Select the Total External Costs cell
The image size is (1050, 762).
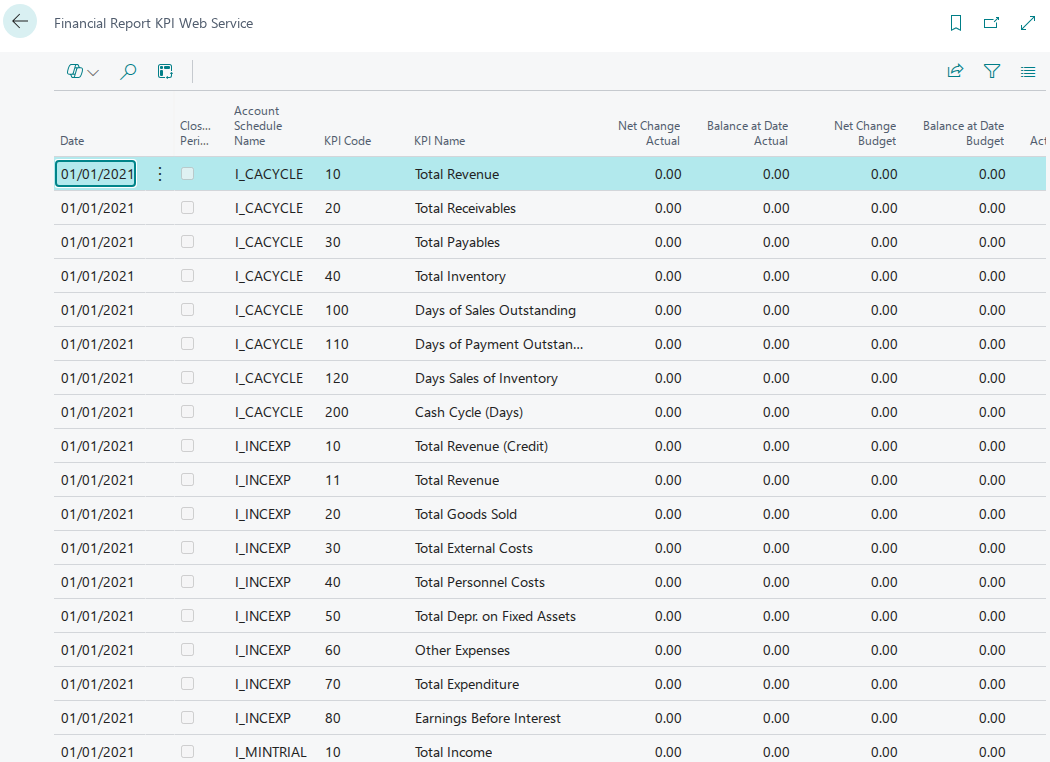click(473, 548)
